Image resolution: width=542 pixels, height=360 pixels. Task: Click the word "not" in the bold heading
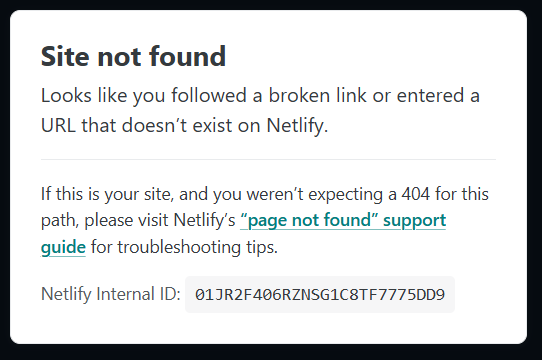point(120,57)
